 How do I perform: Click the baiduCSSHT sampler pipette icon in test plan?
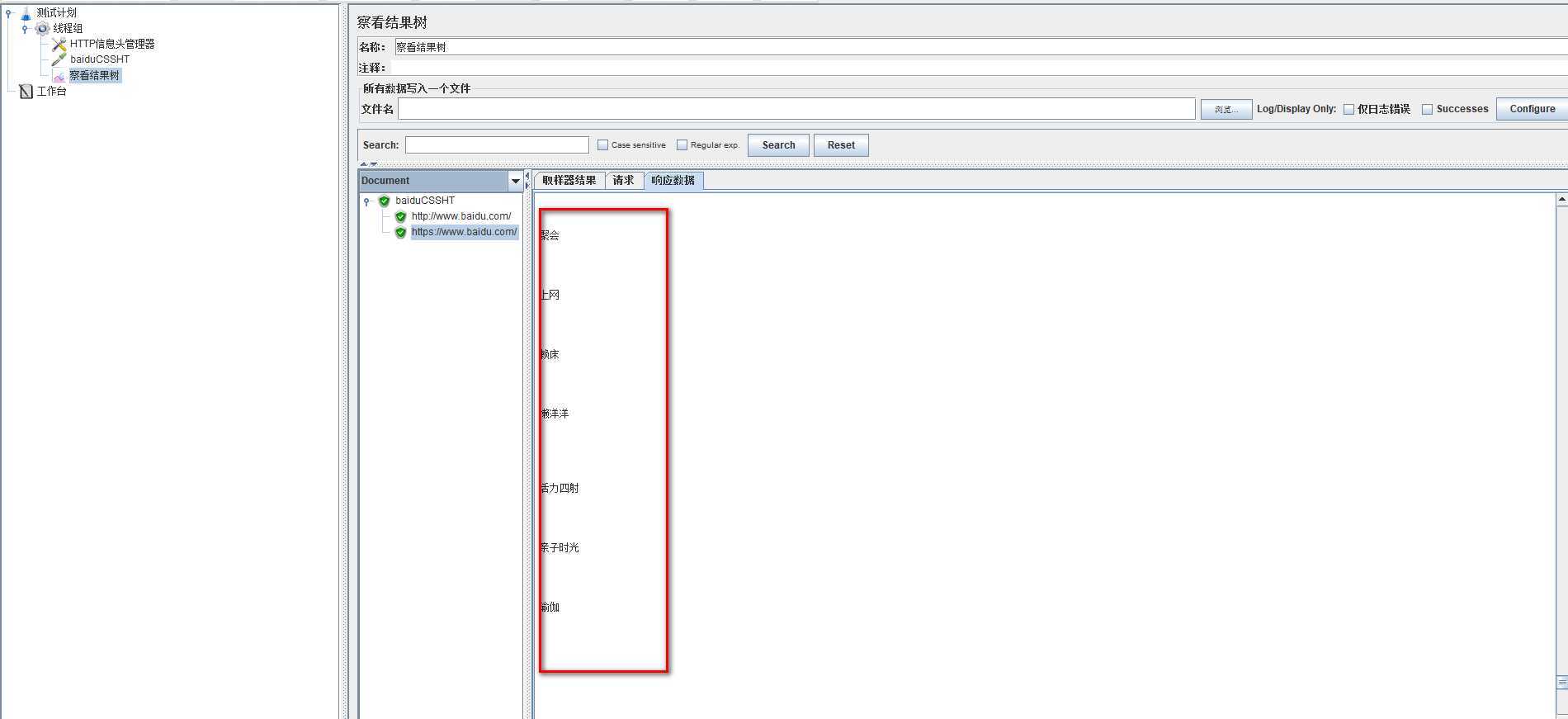pos(59,59)
